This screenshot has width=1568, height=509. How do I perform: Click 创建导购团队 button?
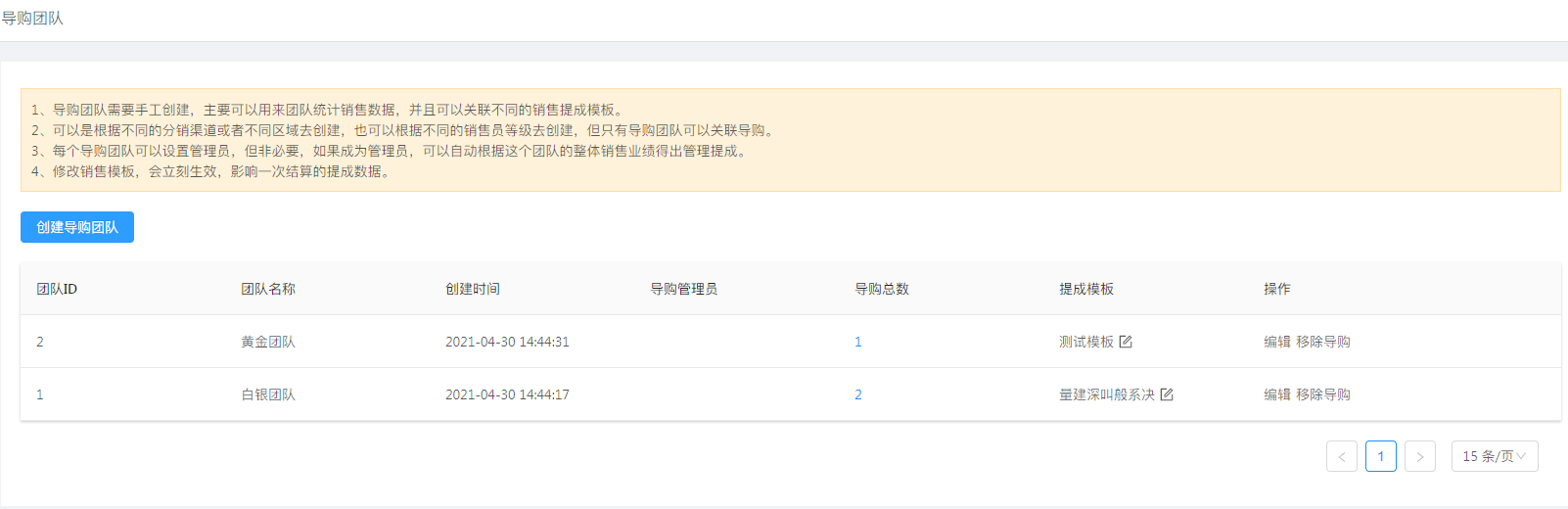click(77, 227)
